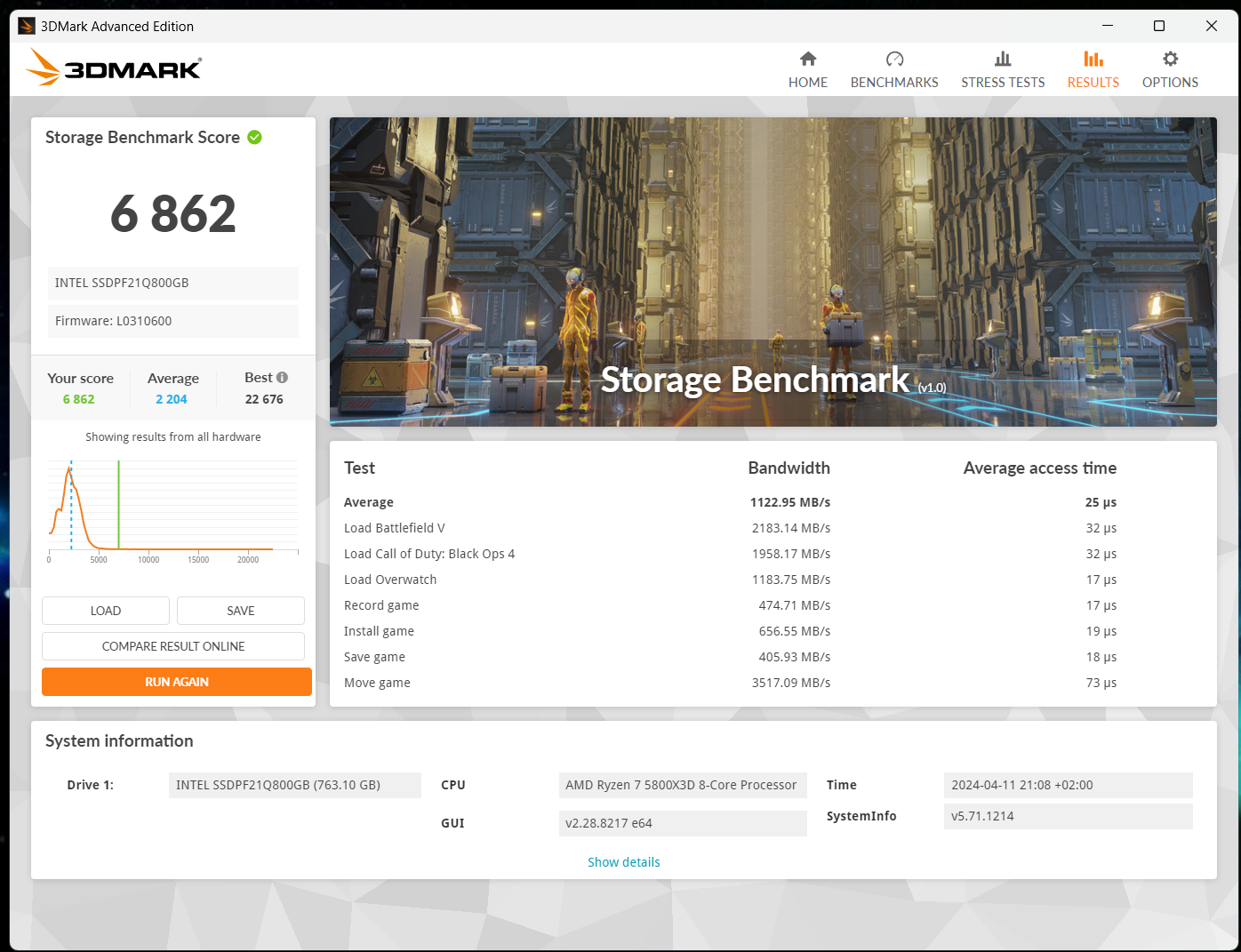The width and height of the screenshot is (1241, 952).
Task: Select the HOME tab label
Action: coord(807,82)
